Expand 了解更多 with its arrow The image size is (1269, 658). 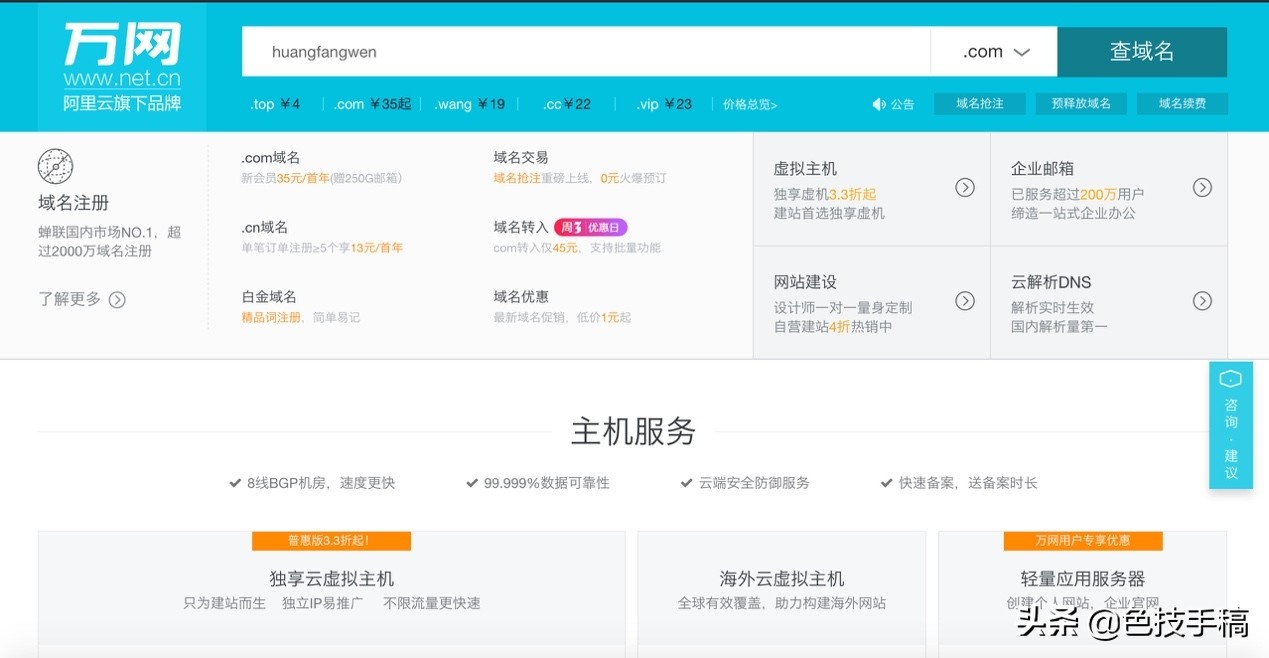point(117,299)
